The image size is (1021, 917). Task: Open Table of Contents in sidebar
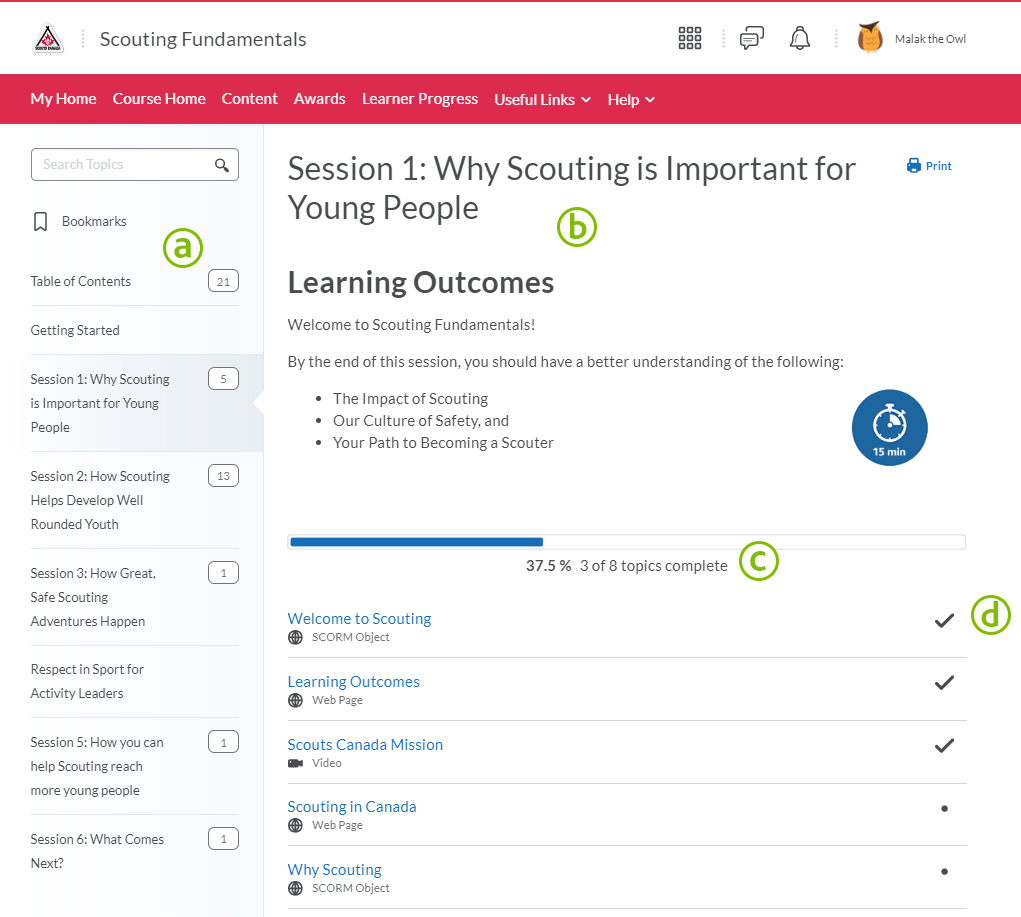pyautogui.click(x=81, y=282)
